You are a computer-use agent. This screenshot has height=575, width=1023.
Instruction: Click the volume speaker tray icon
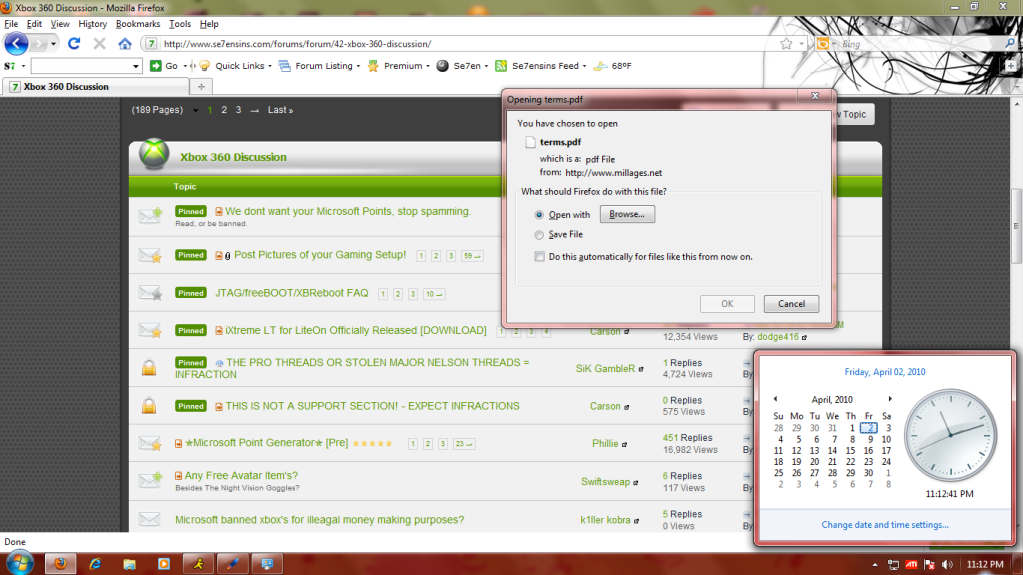[947, 565]
